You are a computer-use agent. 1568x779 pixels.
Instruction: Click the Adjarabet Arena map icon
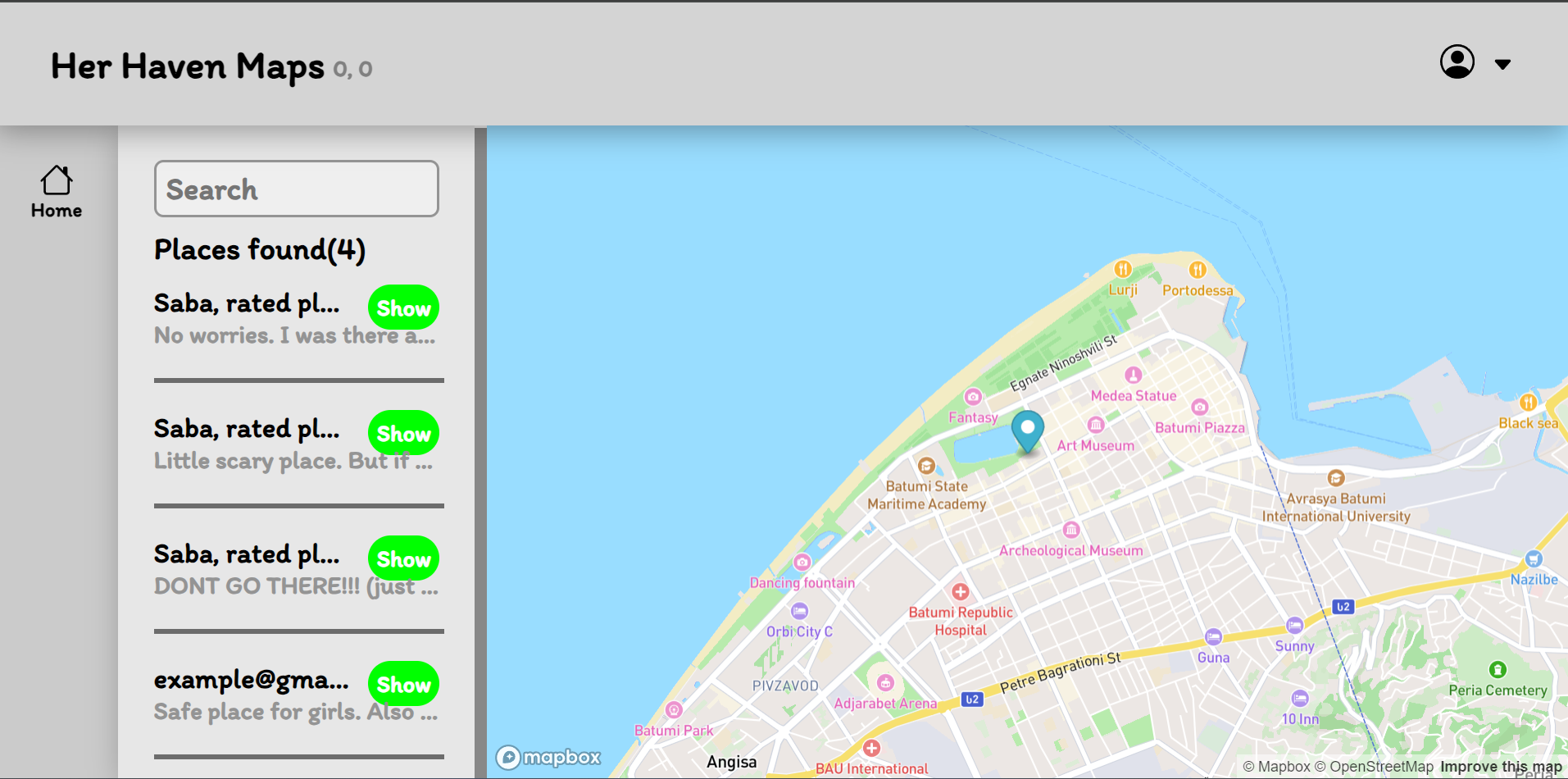pos(885,683)
